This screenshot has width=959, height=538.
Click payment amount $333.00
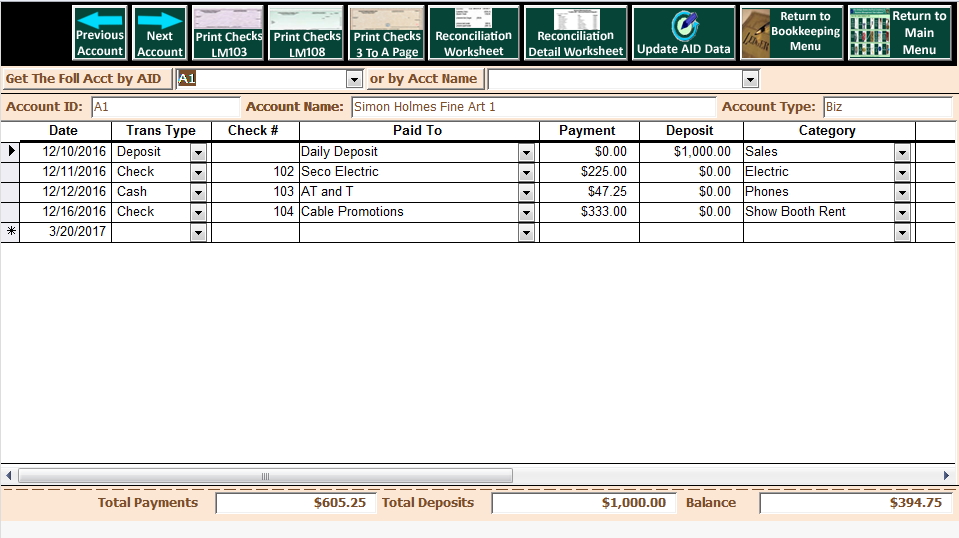coord(589,212)
